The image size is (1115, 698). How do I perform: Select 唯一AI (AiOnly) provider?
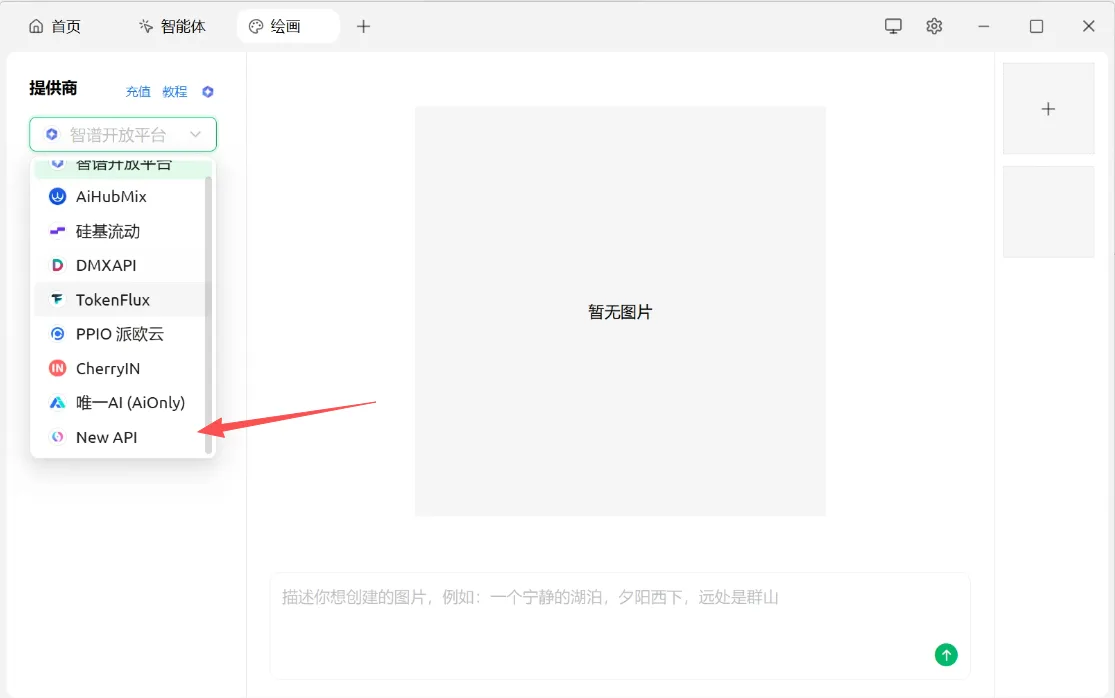point(119,402)
